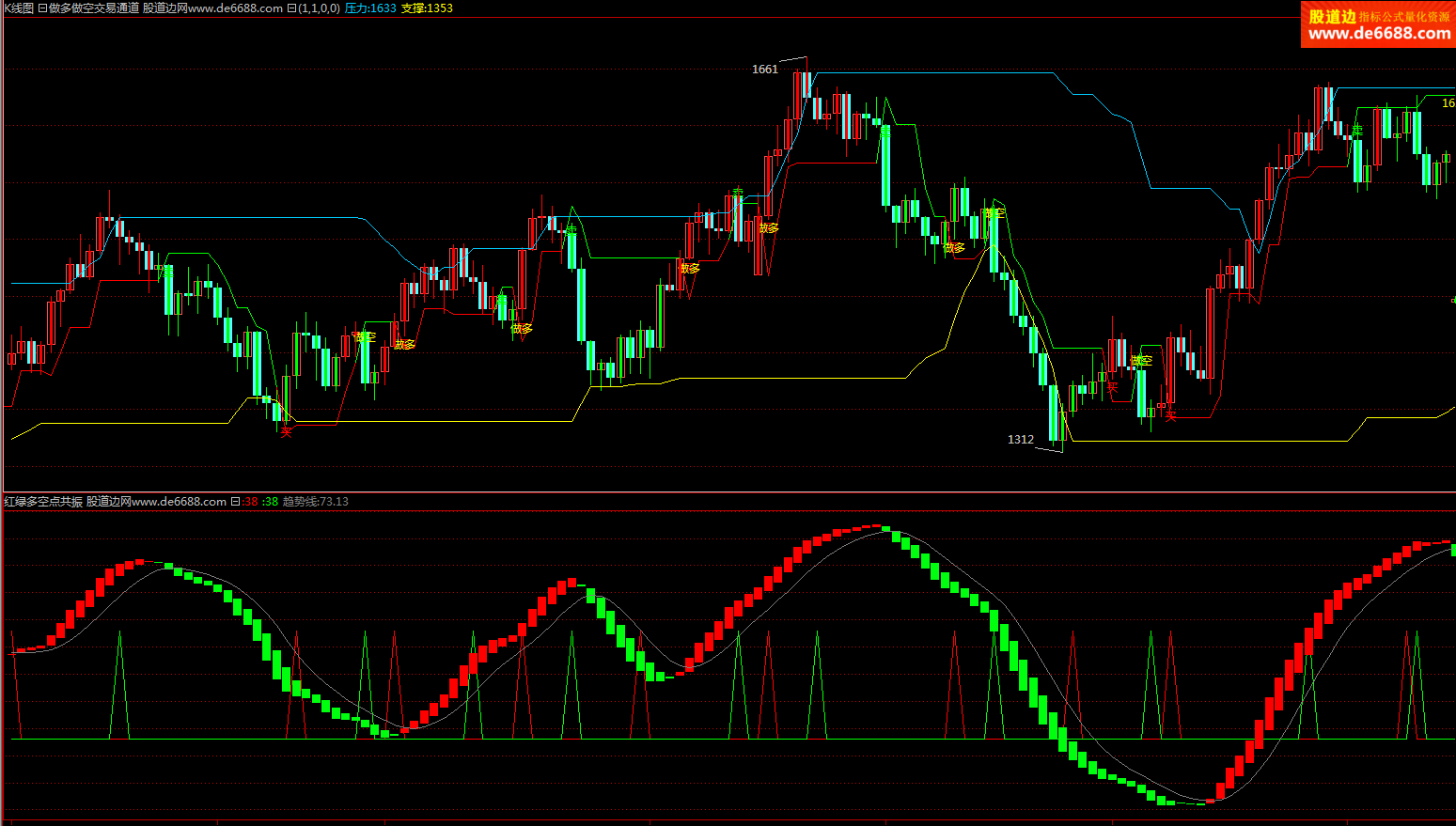The height and width of the screenshot is (826, 1456).
Task: Select the 趋势线:73.13 trend line label
Action: [x=315, y=502]
